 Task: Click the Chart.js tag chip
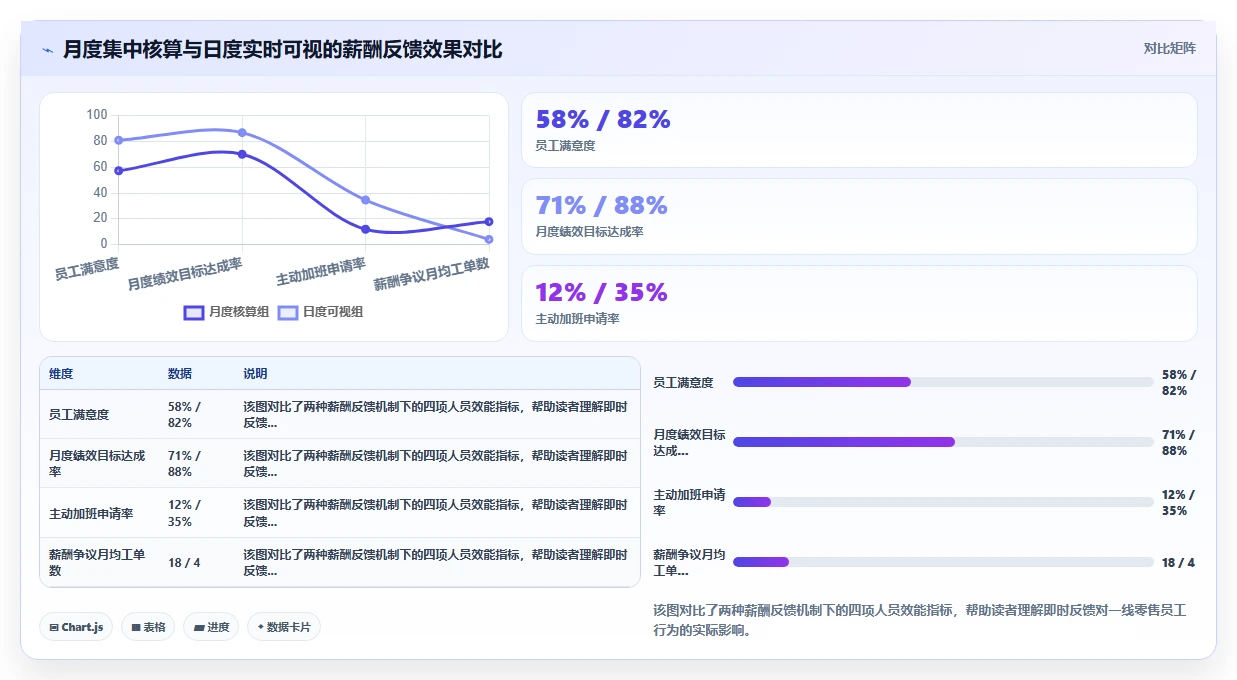(77, 627)
